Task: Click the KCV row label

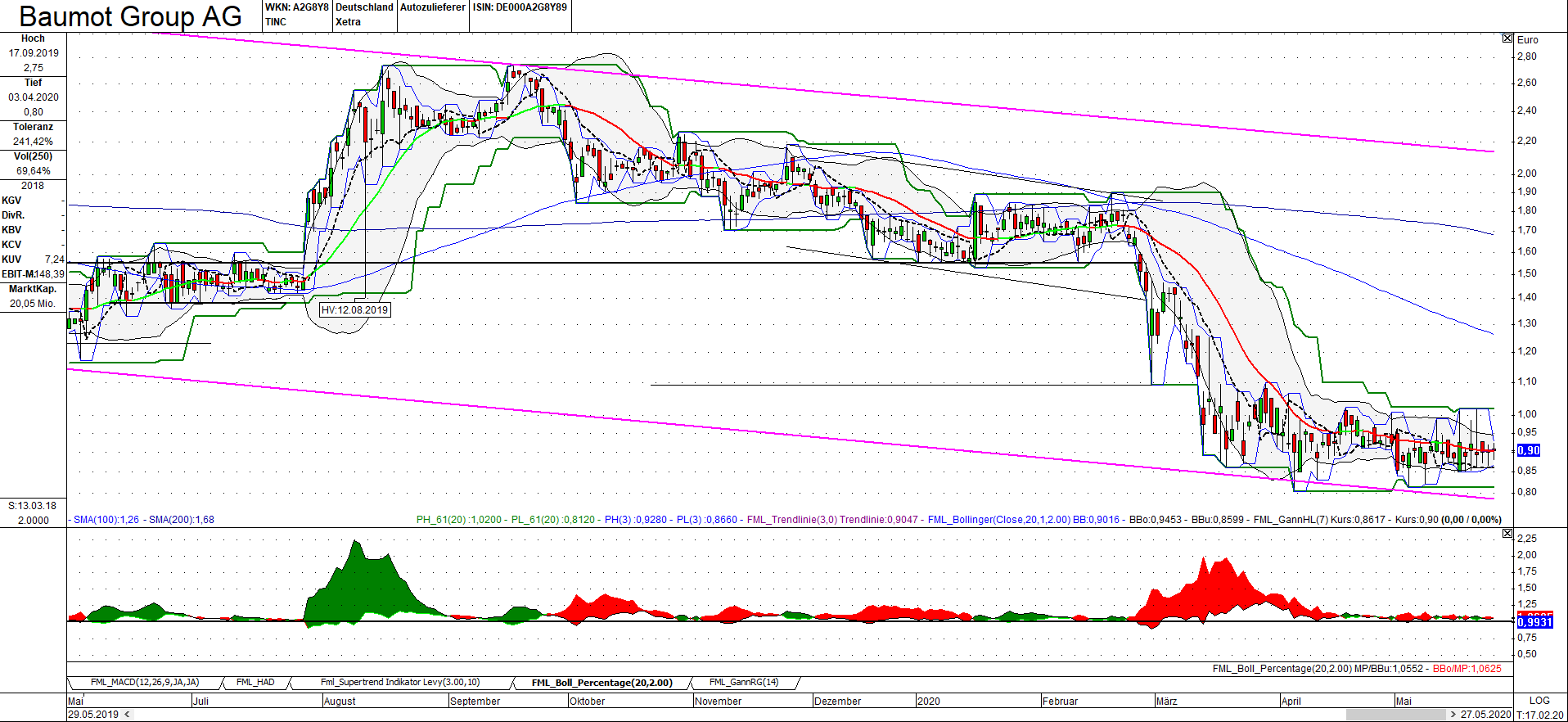Action: (x=11, y=245)
